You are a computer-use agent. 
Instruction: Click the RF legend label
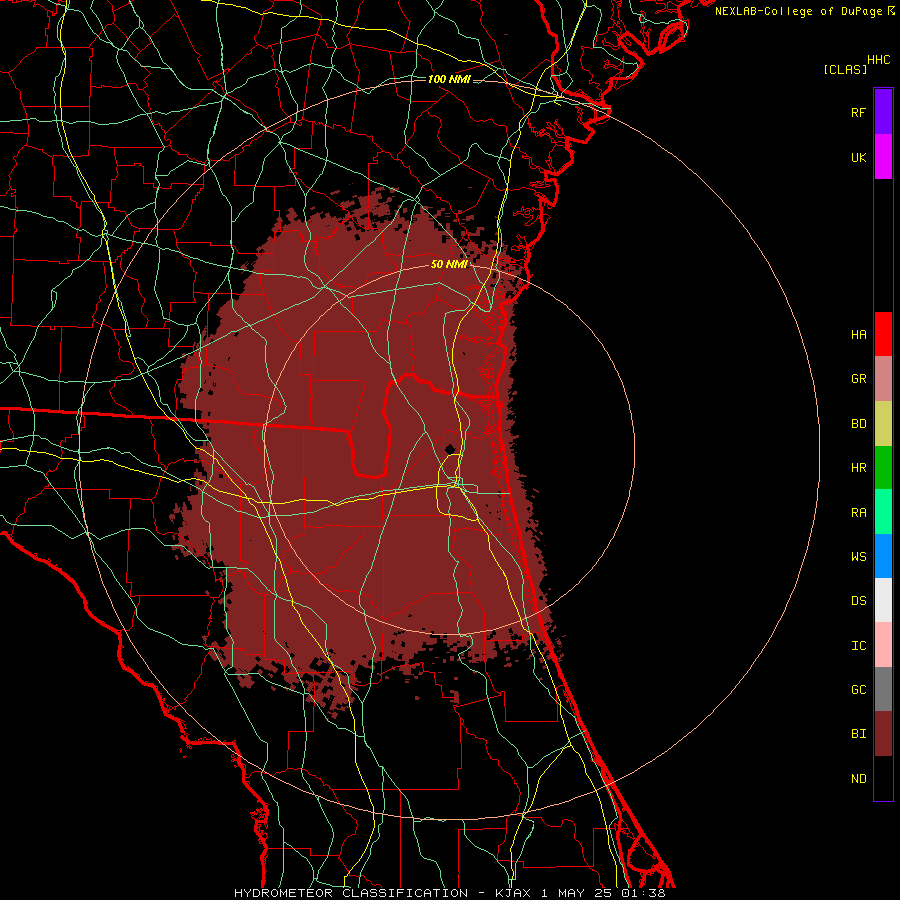tap(858, 112)
